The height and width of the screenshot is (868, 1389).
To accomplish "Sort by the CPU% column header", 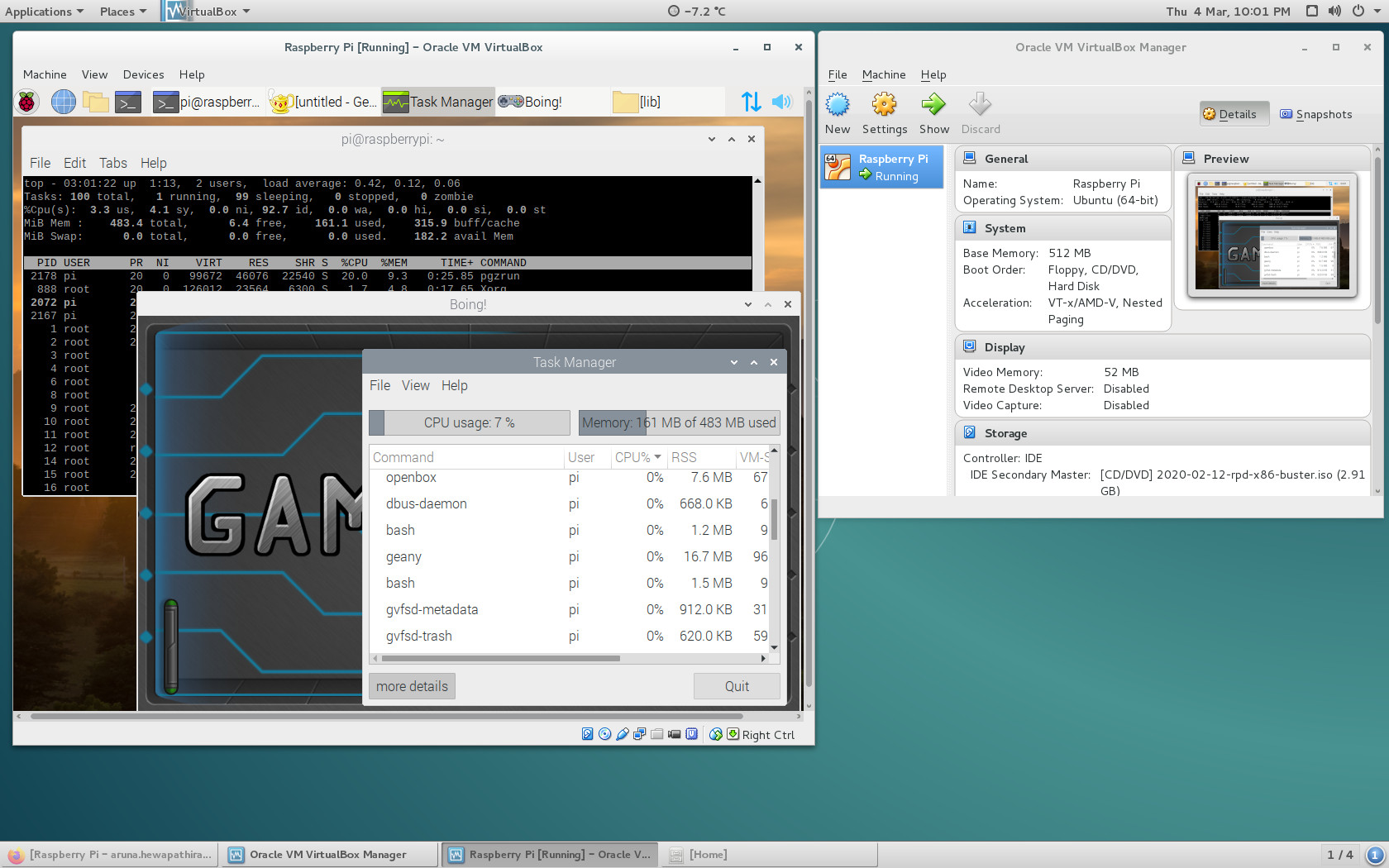I will (x=637, y=457).
